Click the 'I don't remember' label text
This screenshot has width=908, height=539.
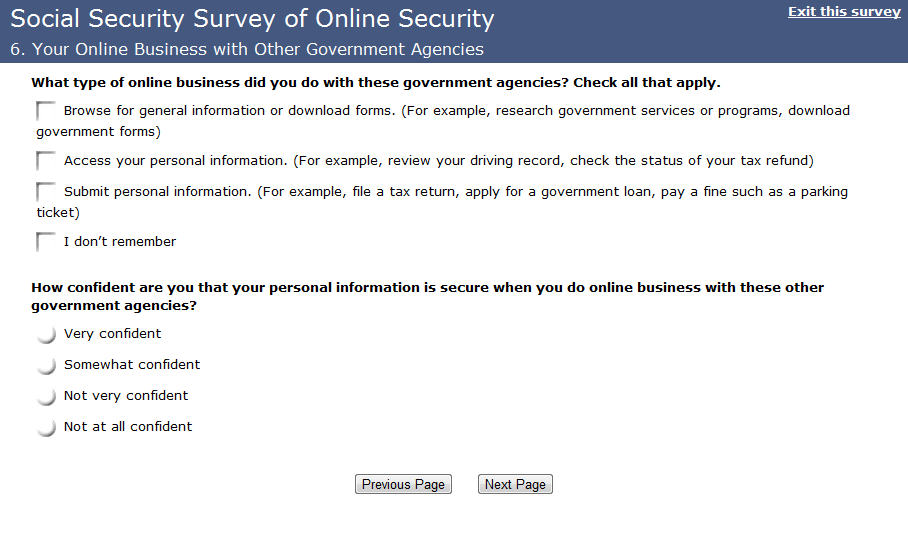point(120,242)
